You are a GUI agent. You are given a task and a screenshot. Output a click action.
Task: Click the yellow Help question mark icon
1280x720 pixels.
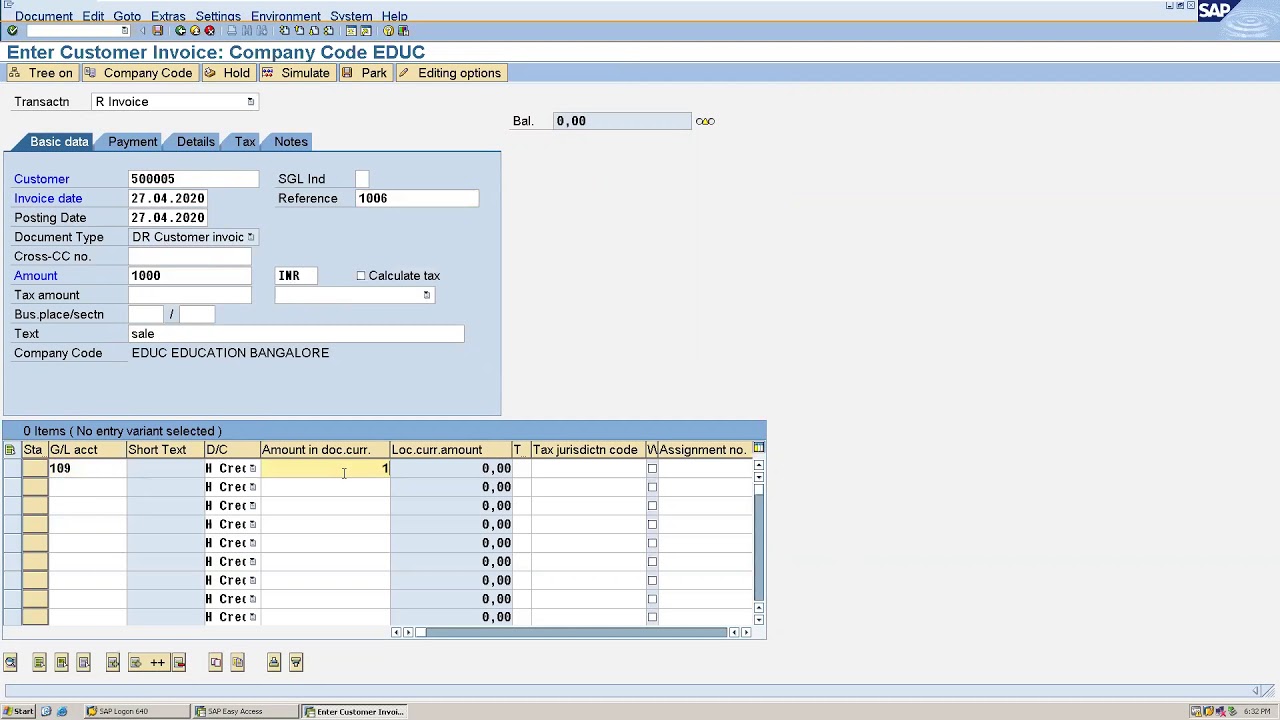[388, 30]
